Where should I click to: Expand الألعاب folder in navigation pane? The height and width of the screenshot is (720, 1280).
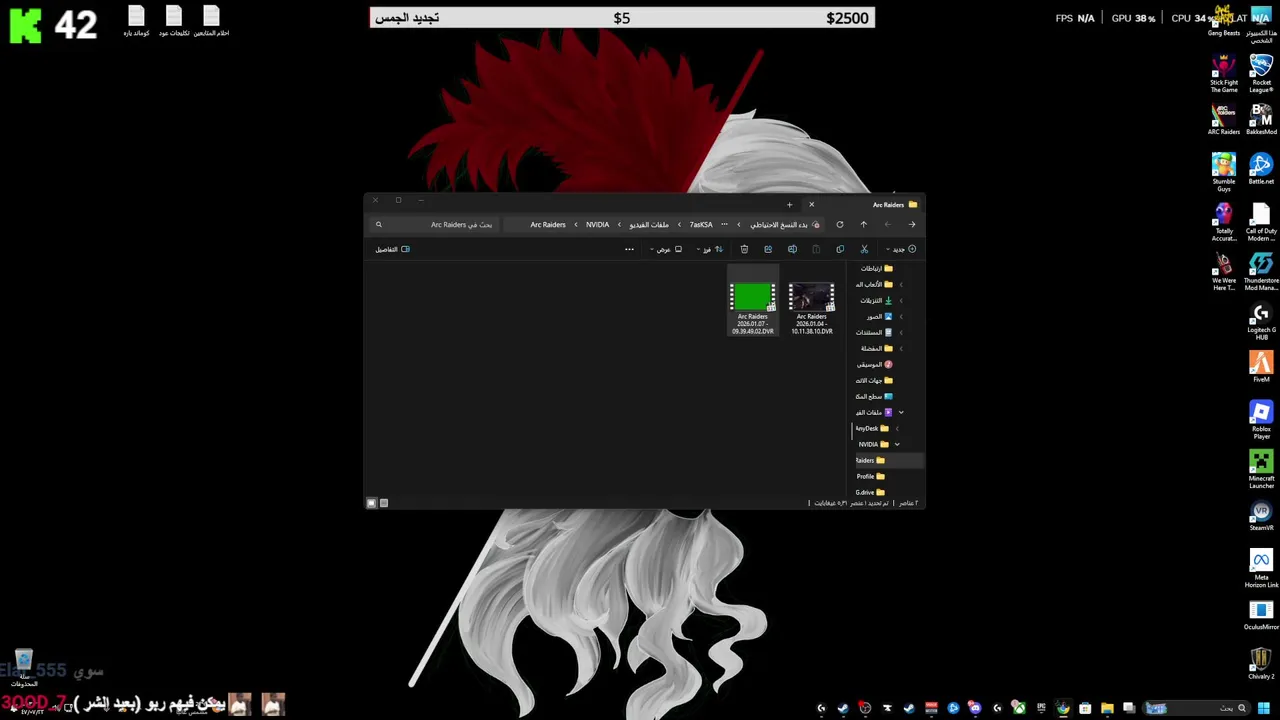901,284
